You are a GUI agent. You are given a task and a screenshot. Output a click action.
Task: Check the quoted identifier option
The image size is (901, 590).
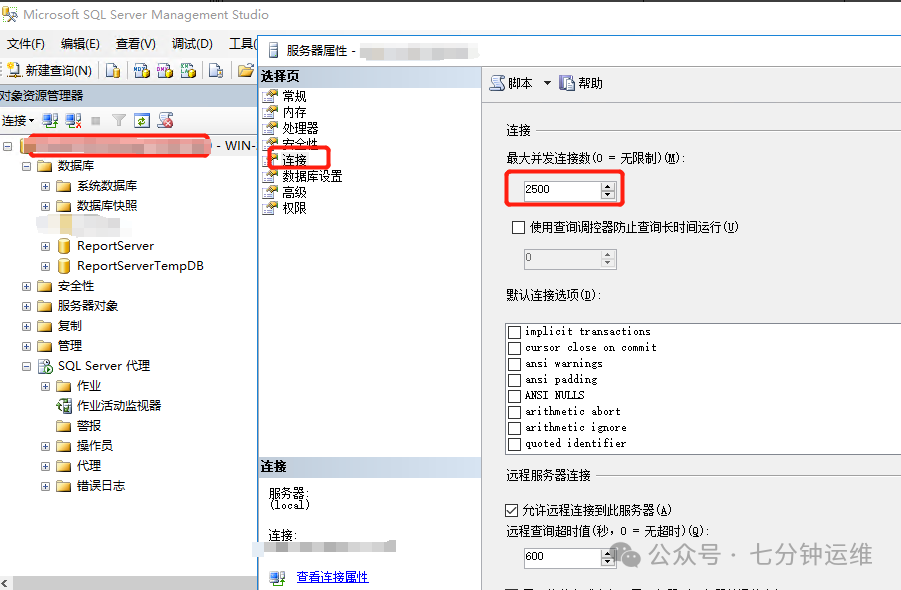pyautogui.click(x=515, y=444)
